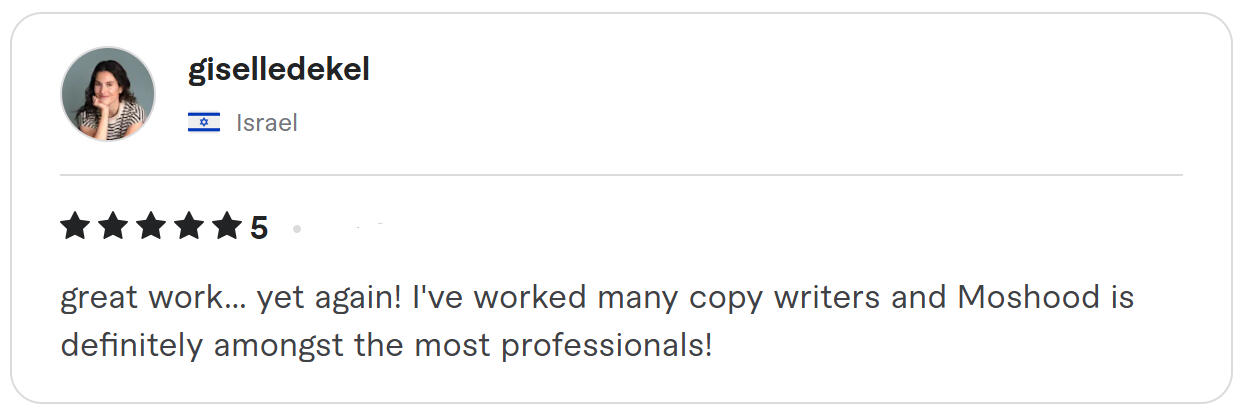
Task: Click the horizontal divider below the profile
Action: pos(621,175)
